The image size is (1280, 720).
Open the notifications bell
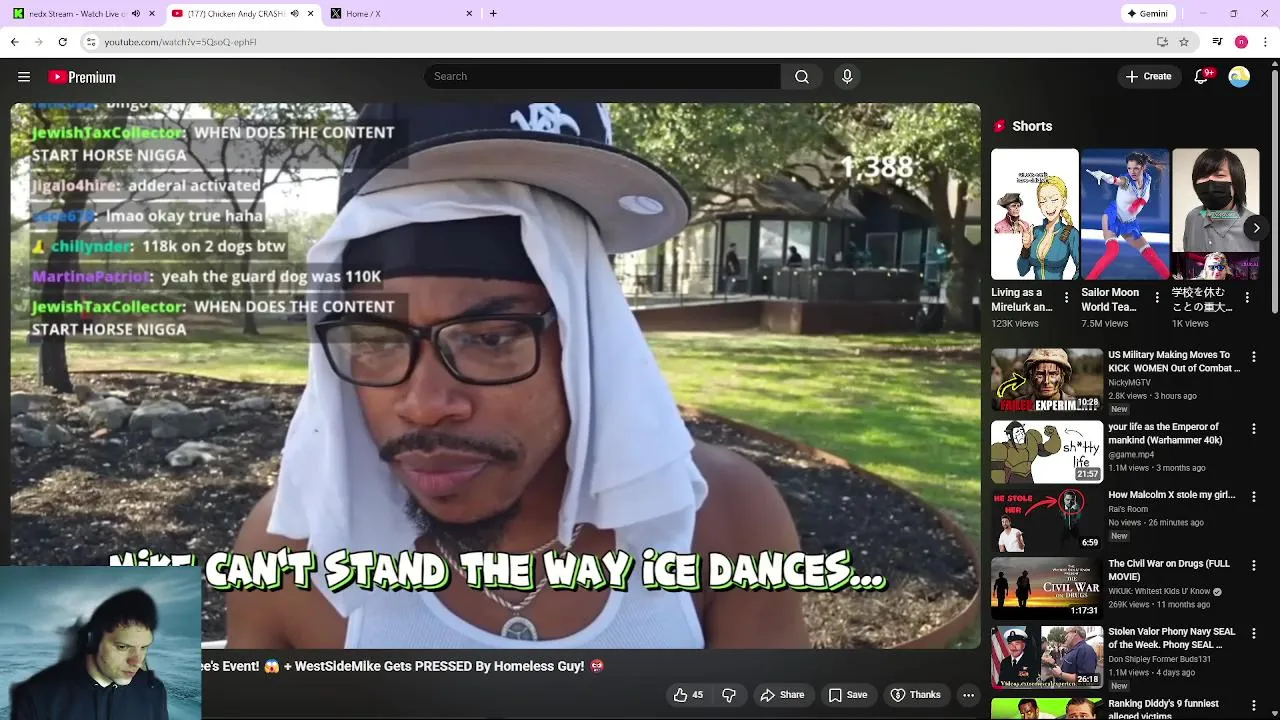(x=1203, y=76)
